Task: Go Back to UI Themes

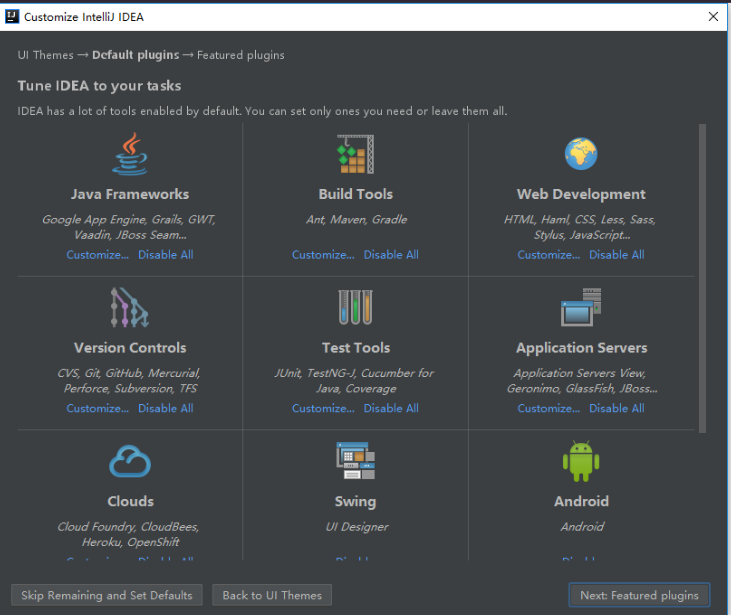Action: [x=272, y=595]
